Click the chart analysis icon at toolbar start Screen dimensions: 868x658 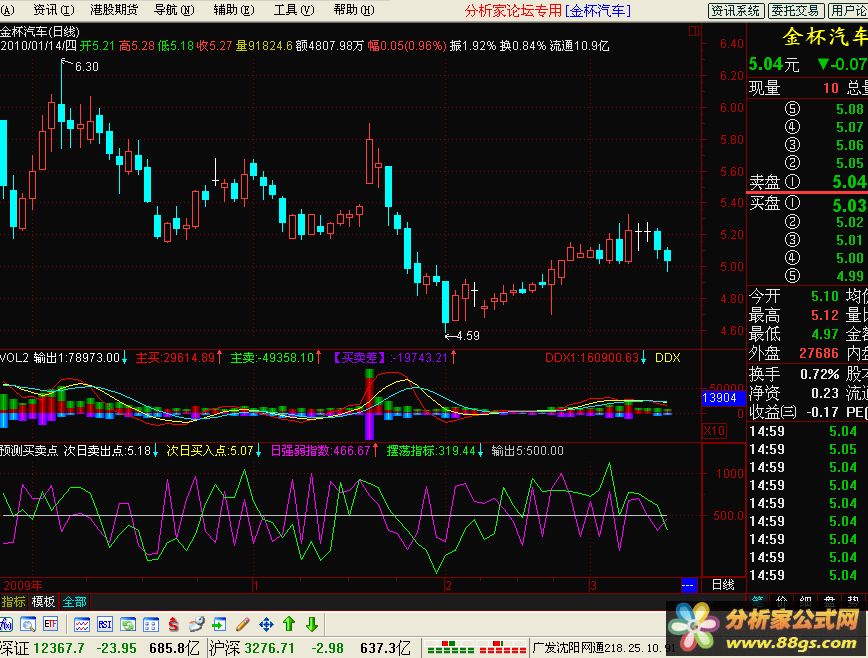tap(5, 625)
